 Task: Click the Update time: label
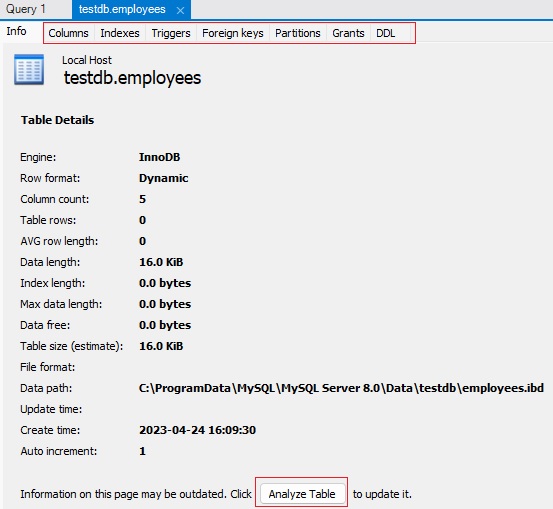[51, 409]
